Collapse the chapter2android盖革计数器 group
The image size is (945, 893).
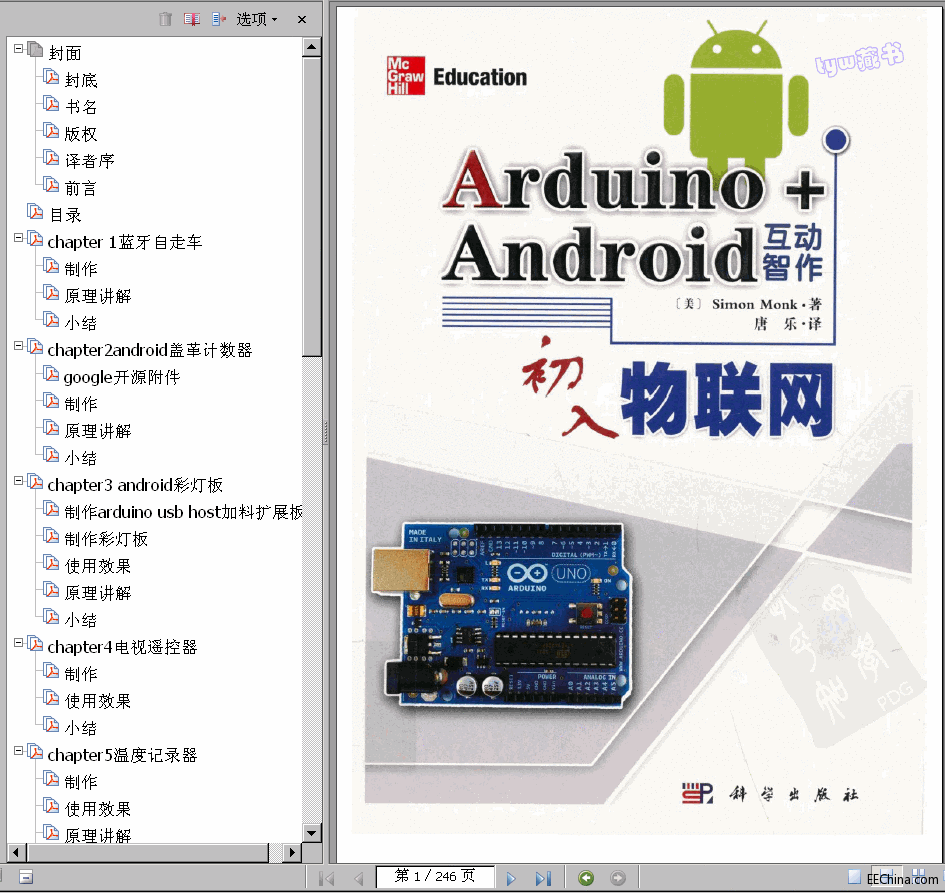tap(19, 345)
